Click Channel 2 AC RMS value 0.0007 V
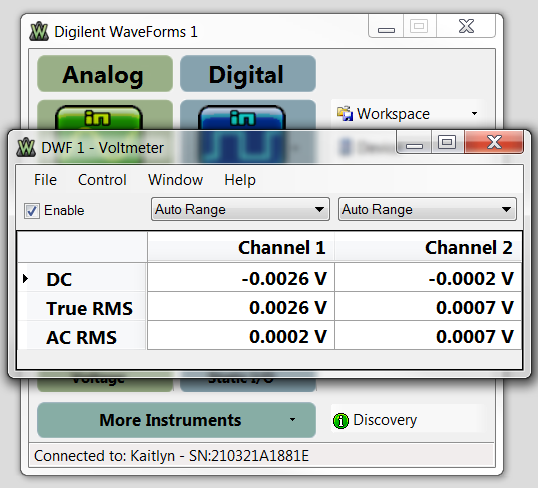Screen dimensions: 538x488 coord(428,336)
